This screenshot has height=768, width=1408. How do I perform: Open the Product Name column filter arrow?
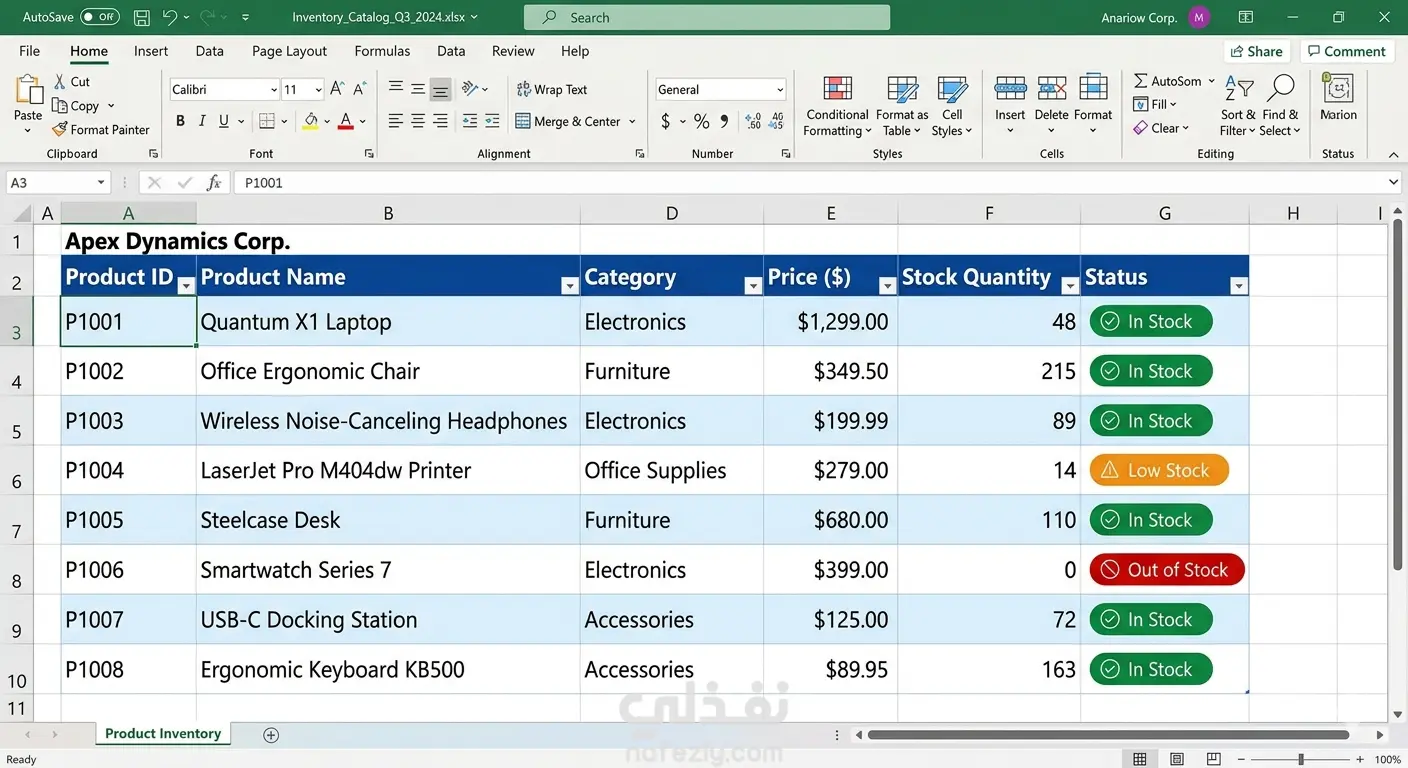point(570,286)
